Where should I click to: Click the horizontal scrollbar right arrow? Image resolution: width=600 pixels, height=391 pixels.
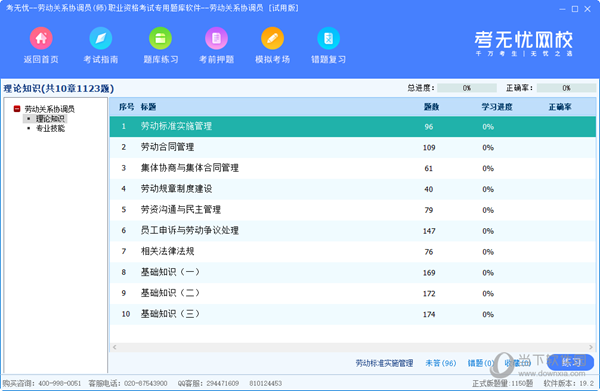pos(591,347)
